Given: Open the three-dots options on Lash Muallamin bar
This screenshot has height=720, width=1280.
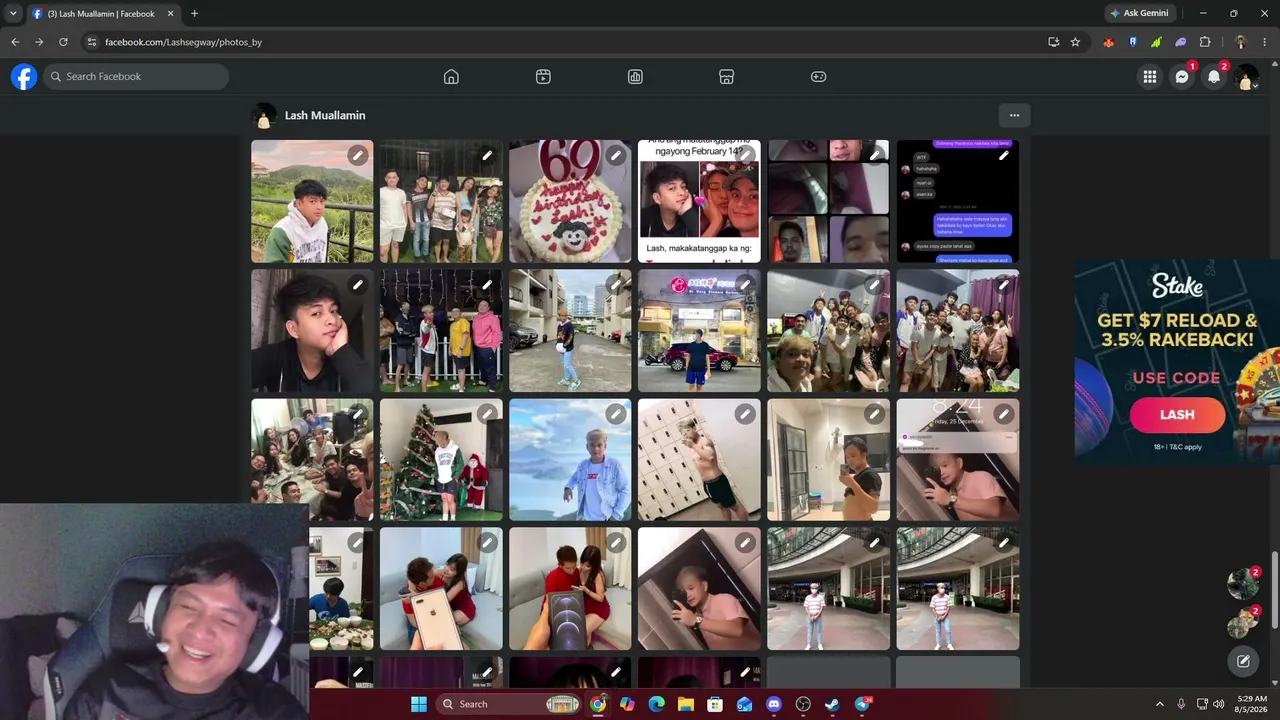Looking at the screenshot, I should 1014,115.
